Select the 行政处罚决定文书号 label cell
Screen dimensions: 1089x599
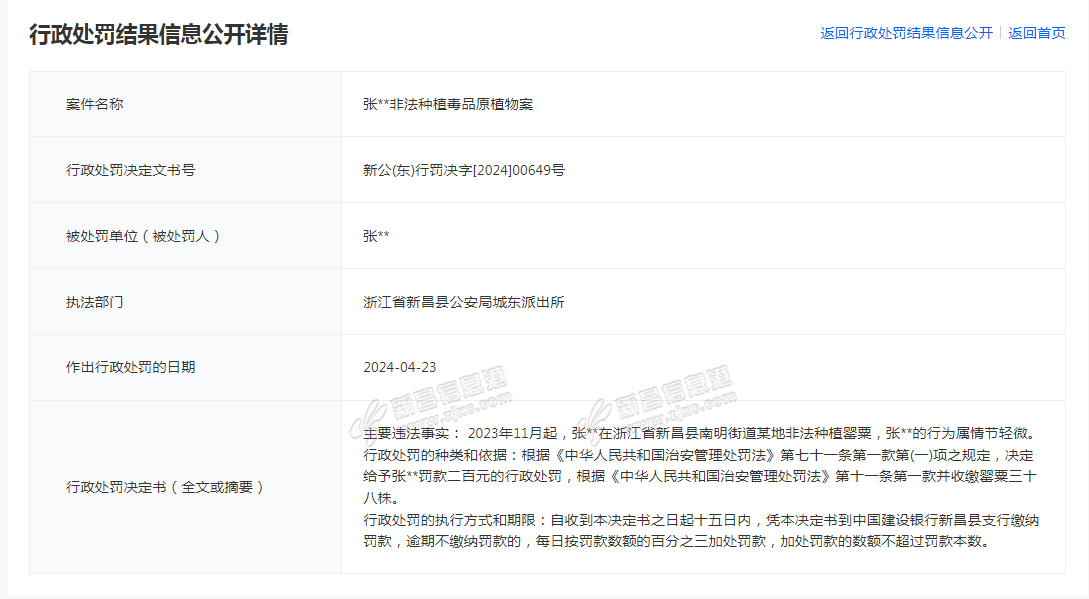pyautogui.click(x=130, y=170)
